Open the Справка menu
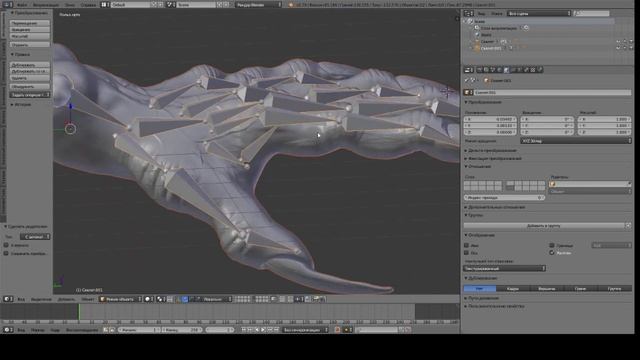The width and height of the screenshot is (640, 360). (88, 4)
